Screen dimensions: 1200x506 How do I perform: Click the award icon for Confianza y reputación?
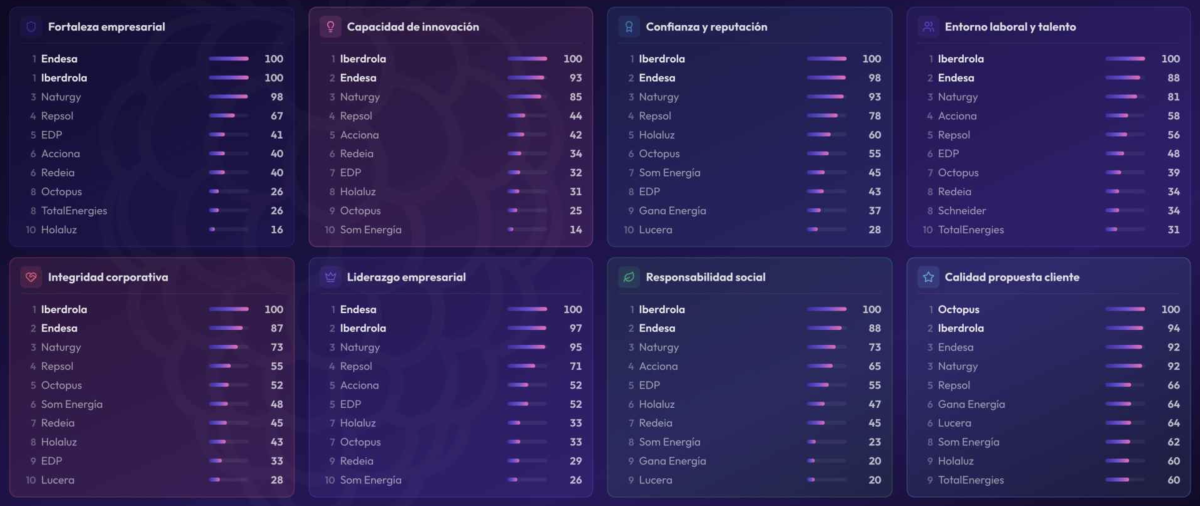(x=629, y=27)
